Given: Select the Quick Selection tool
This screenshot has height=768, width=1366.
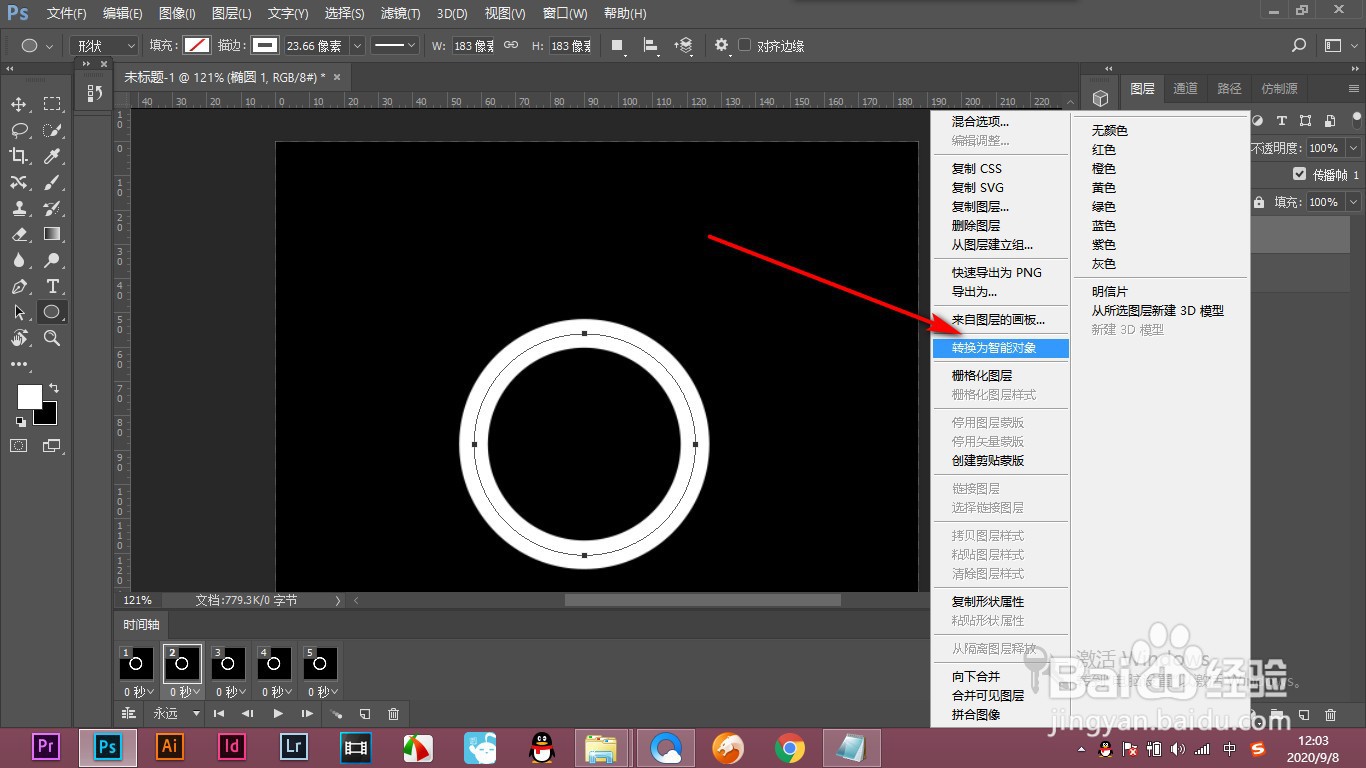Looking at the screenshot, I should (52, 130).
